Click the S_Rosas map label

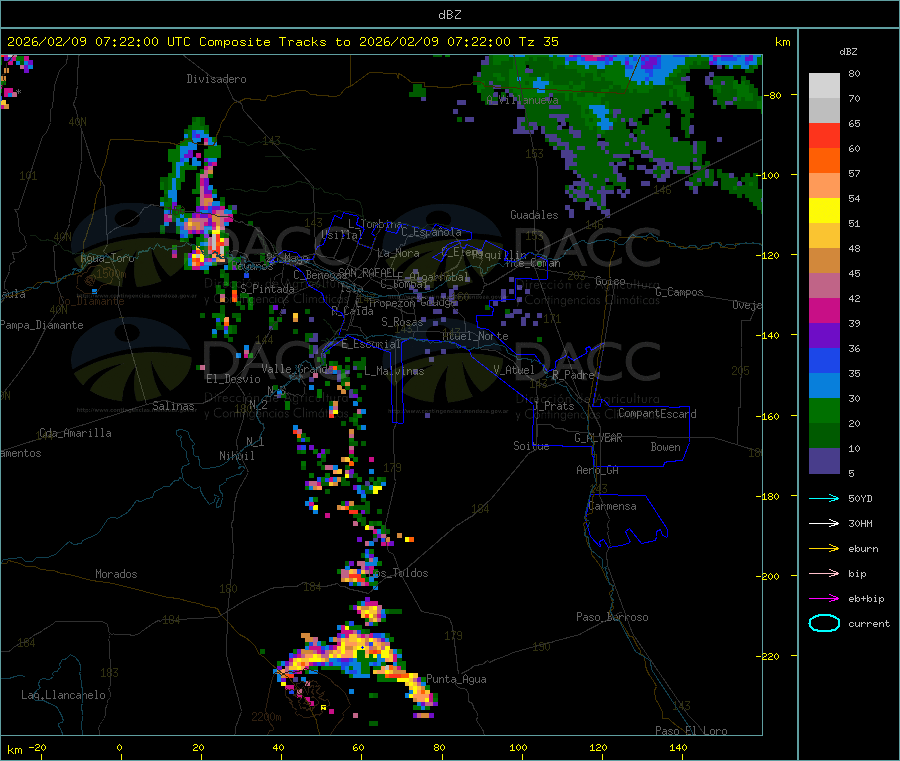click(x=402, y=322)
